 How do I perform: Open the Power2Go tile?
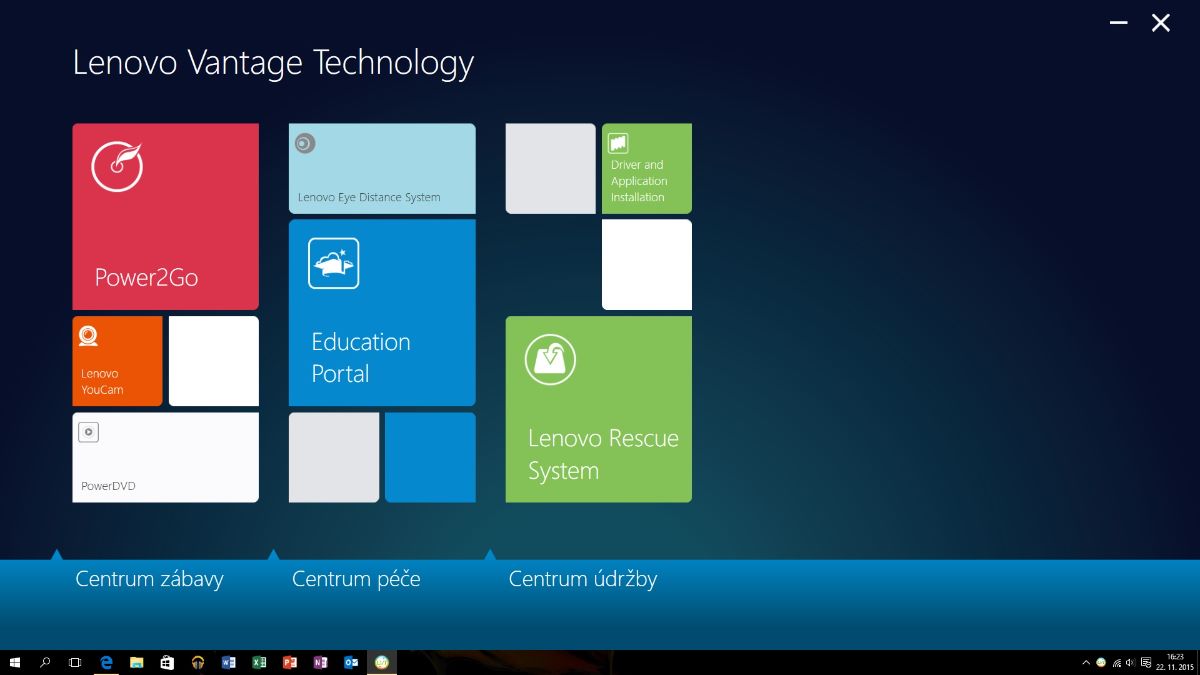coord(165,216)
